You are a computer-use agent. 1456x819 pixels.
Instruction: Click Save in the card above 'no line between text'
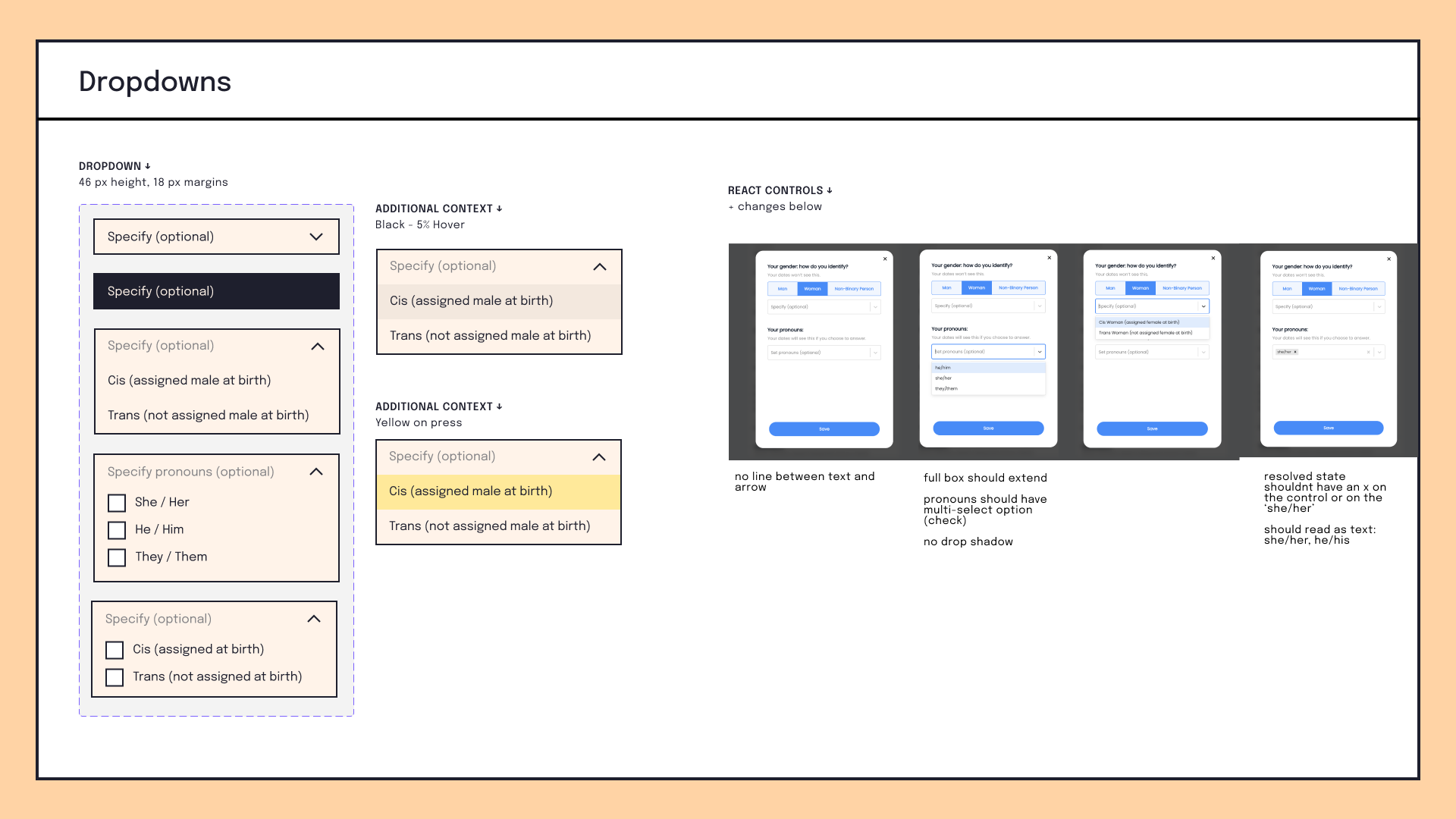pos(824,429)
